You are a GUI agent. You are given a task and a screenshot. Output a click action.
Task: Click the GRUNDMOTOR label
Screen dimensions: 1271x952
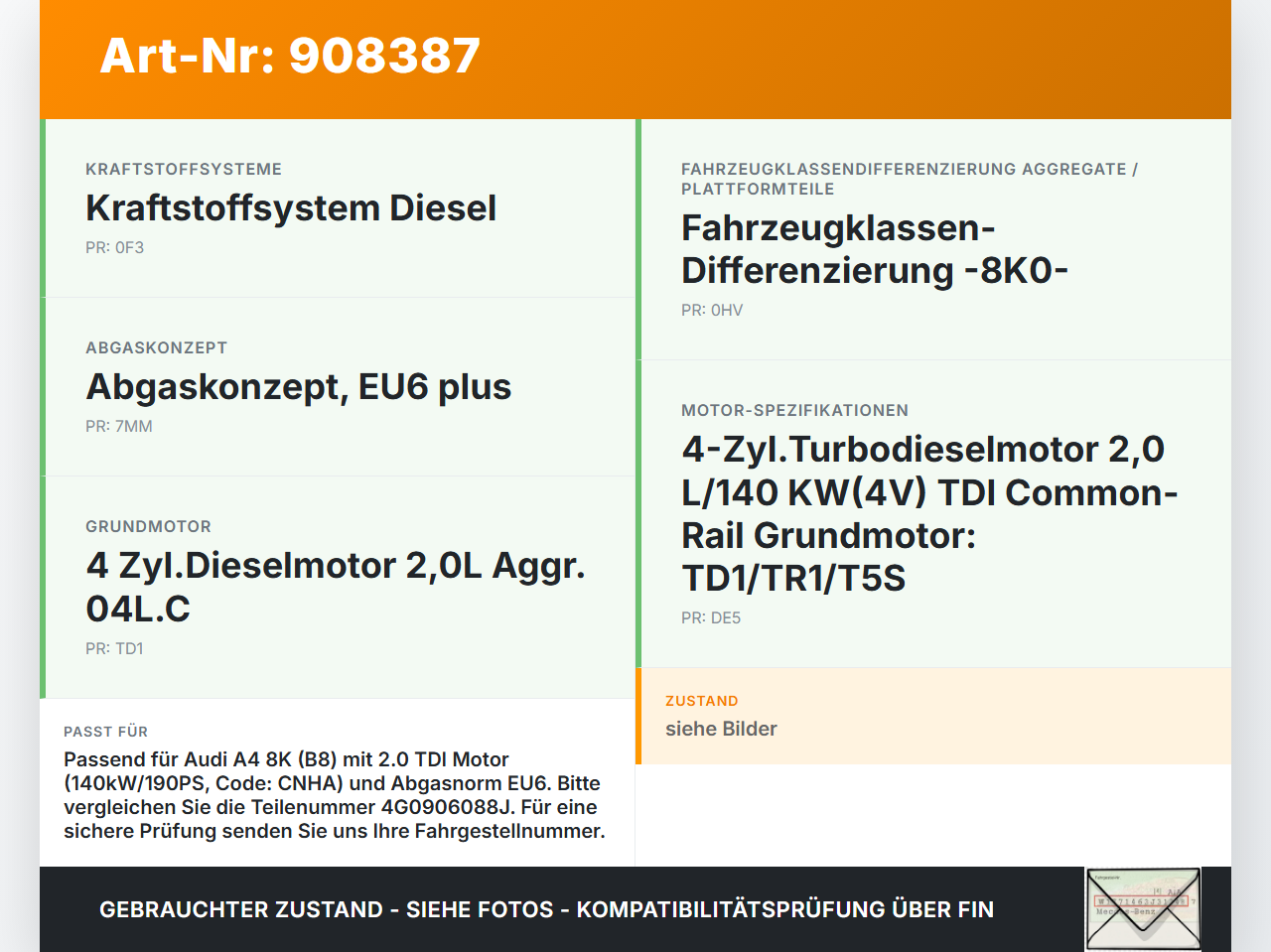tap(148, 526)
